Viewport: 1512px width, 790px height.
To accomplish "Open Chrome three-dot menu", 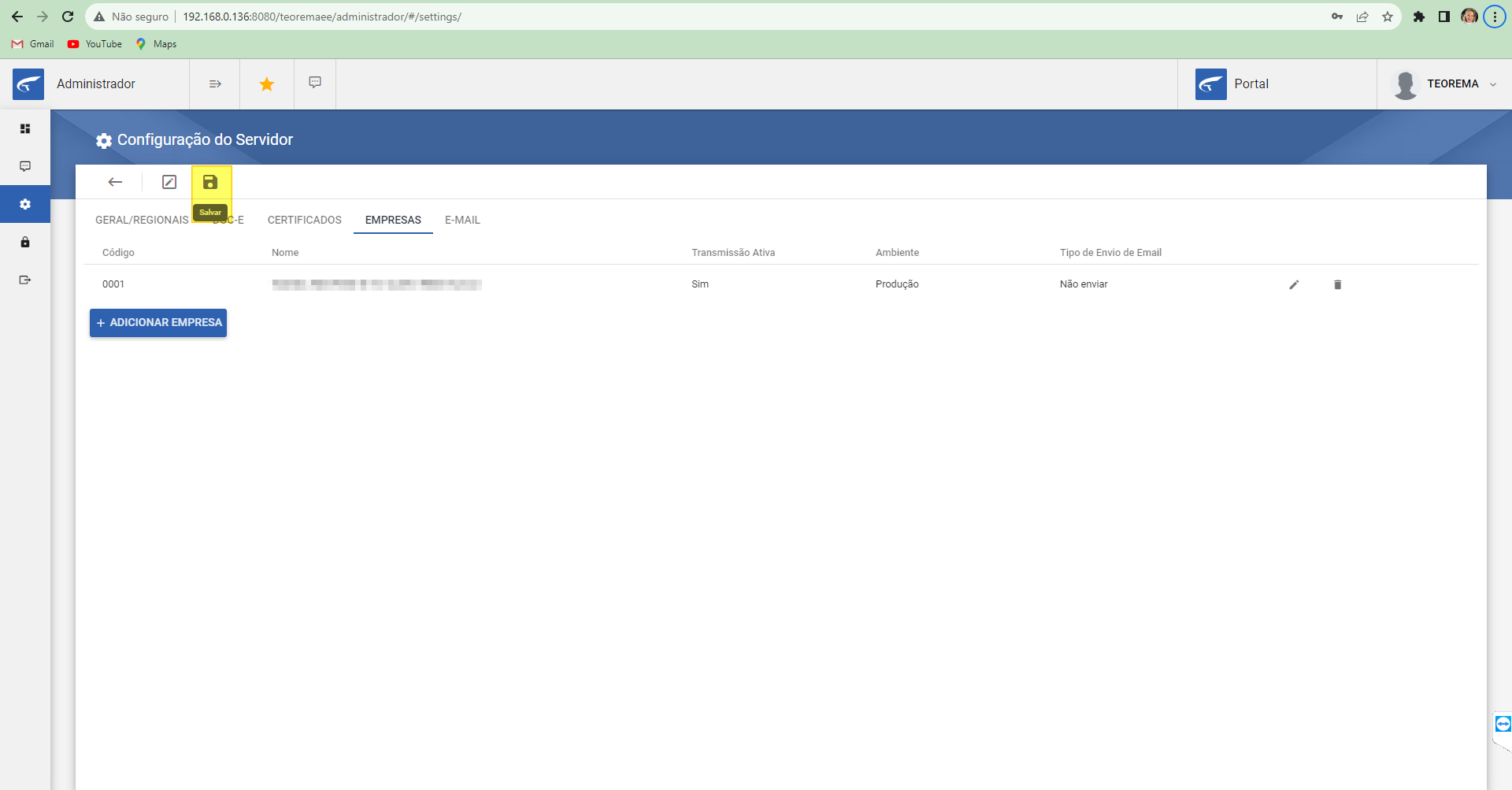I will [1495, 17].
